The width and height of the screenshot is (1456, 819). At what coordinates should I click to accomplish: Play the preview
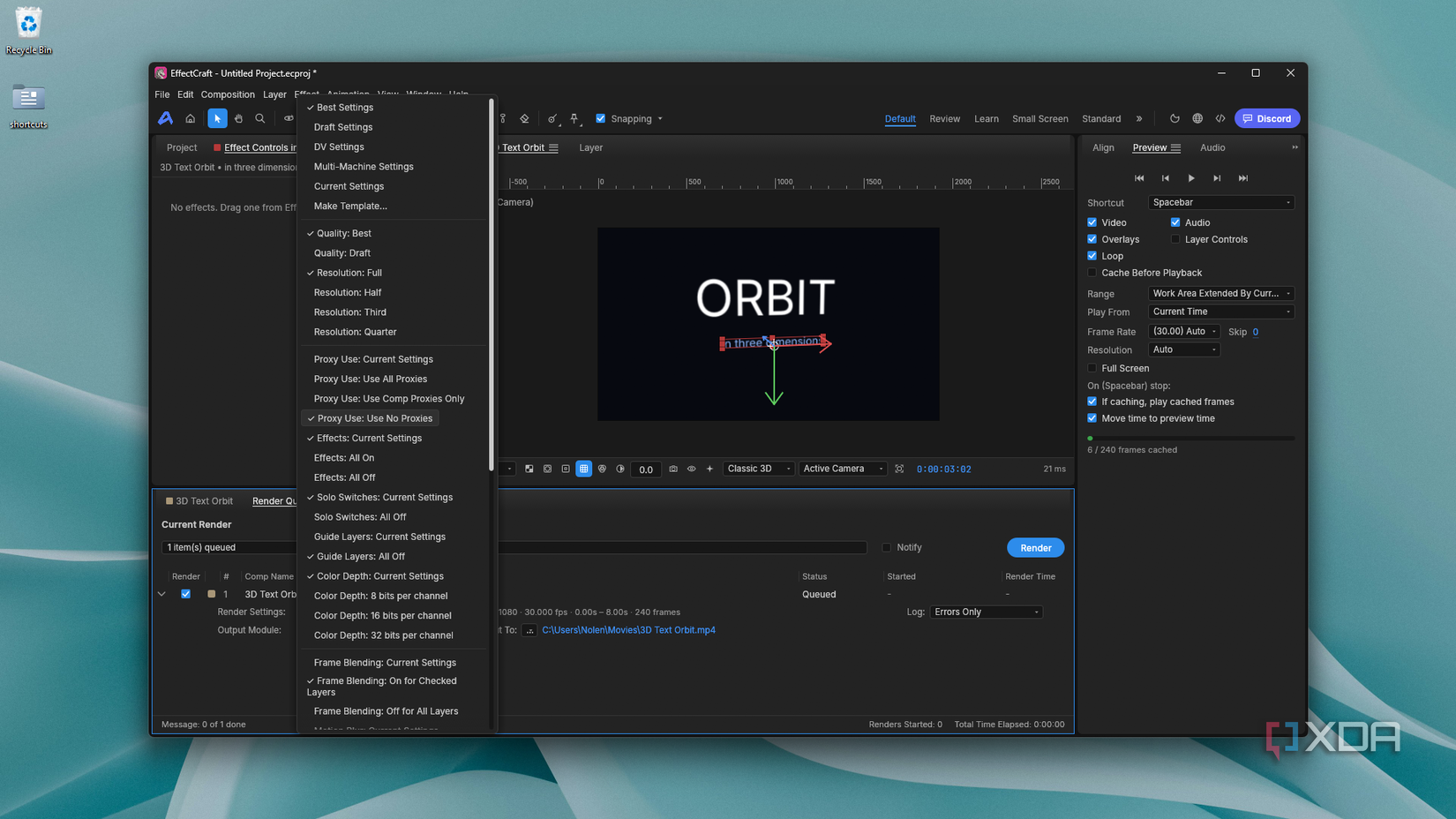pyautogui.click(x=1191, y=178)
